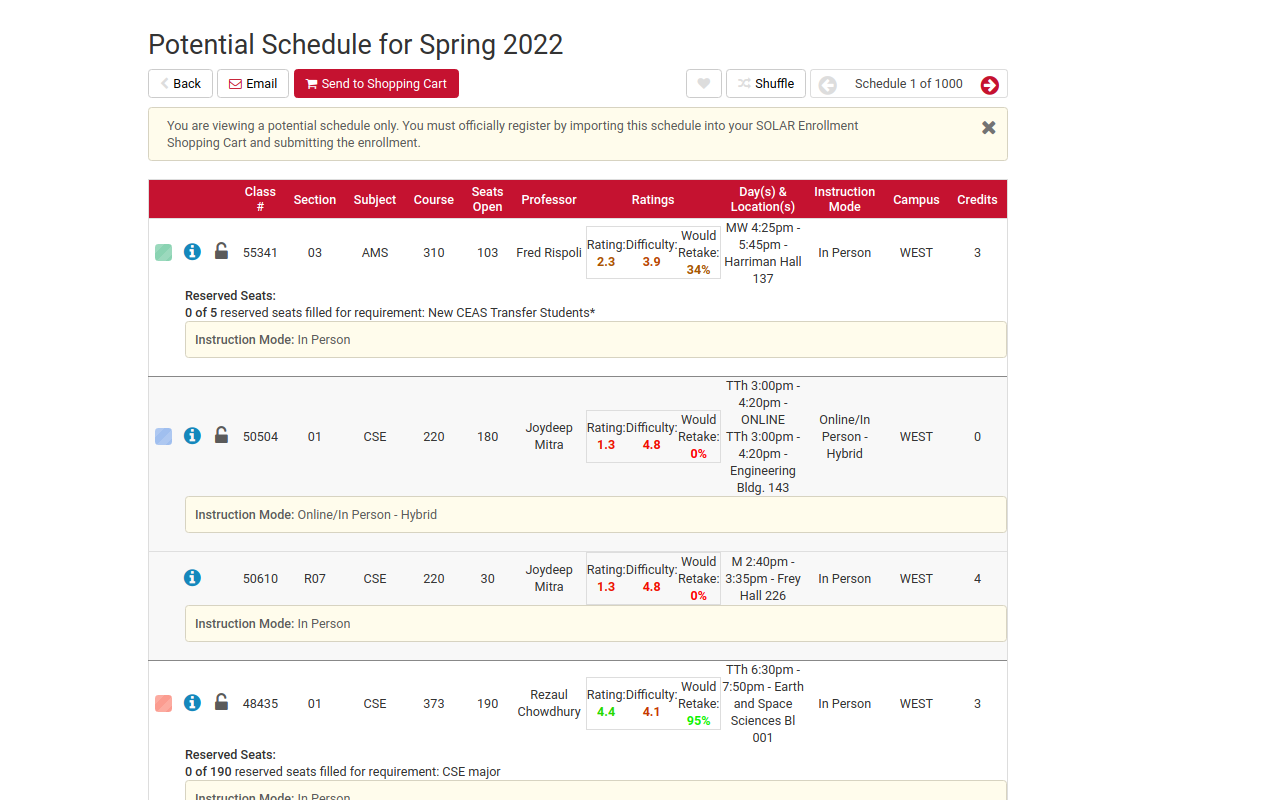Viewport: 1280px width, 800px height.
Task: Click the info icon beside class 50504
Action: [x=192, y=436]
